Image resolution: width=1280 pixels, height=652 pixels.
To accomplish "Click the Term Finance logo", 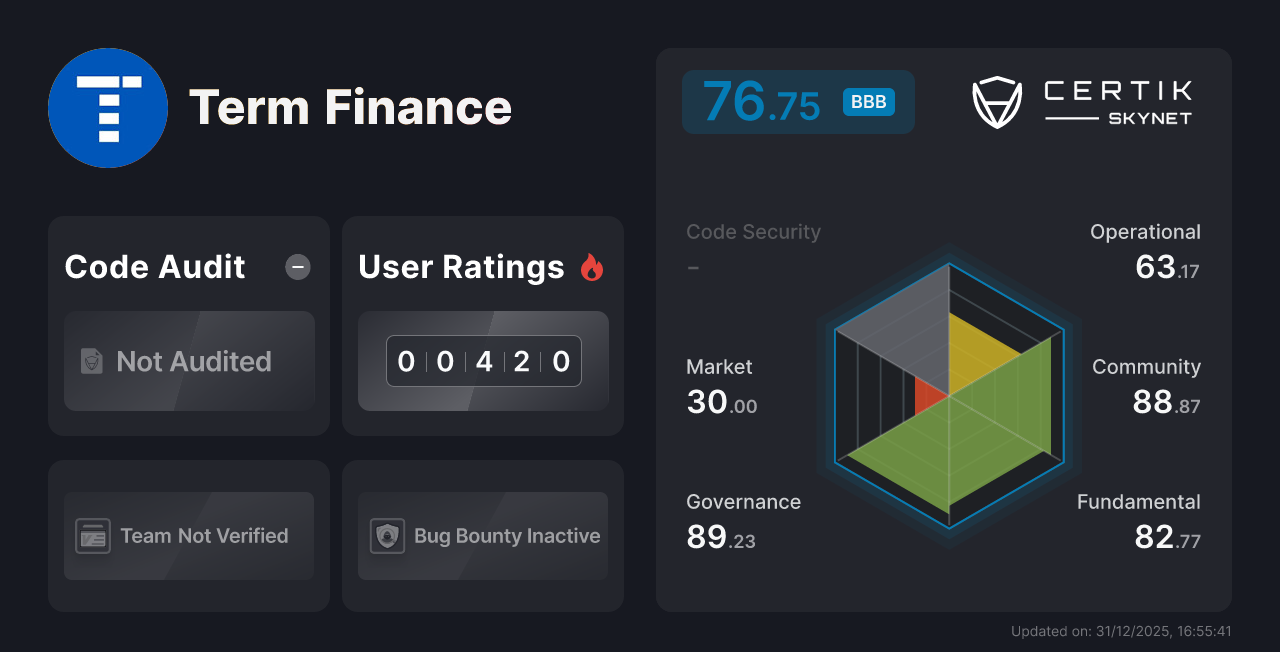I will pos(108,108).
